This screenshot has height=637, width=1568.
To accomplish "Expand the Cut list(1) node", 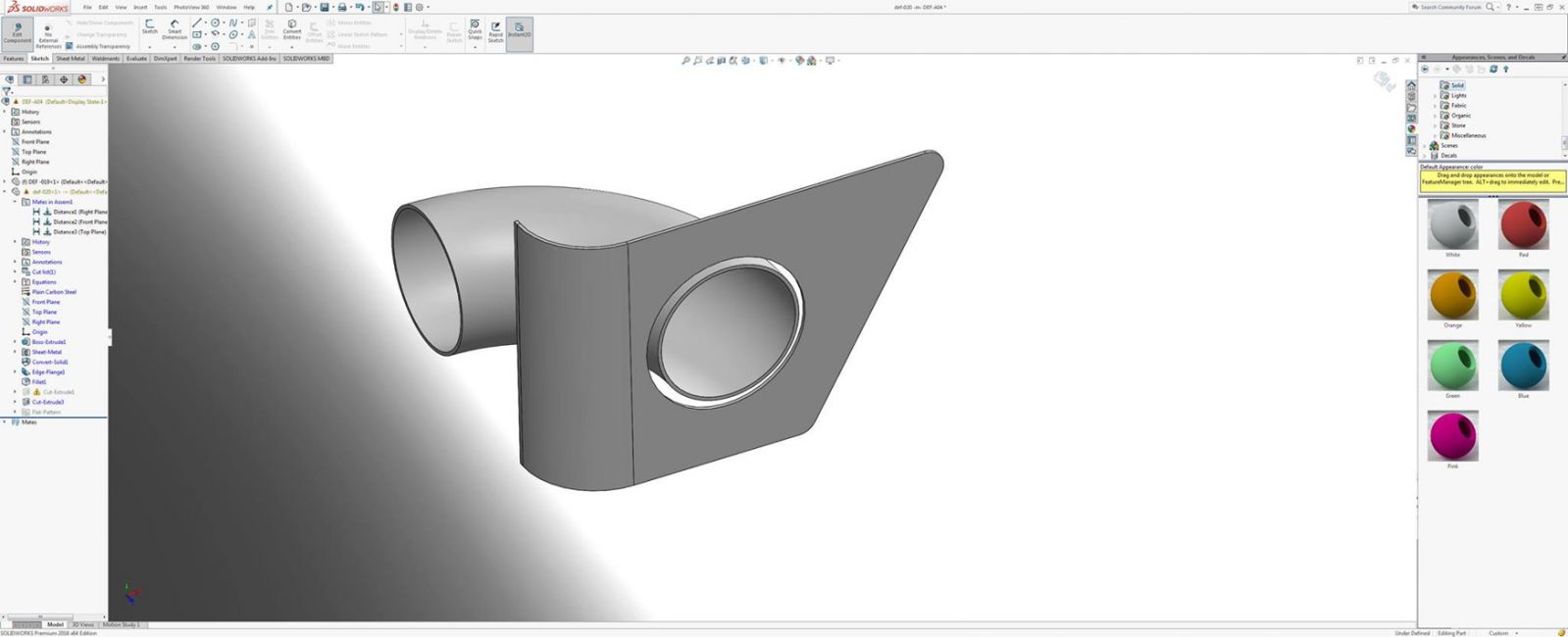I will (x=15, y=271).
